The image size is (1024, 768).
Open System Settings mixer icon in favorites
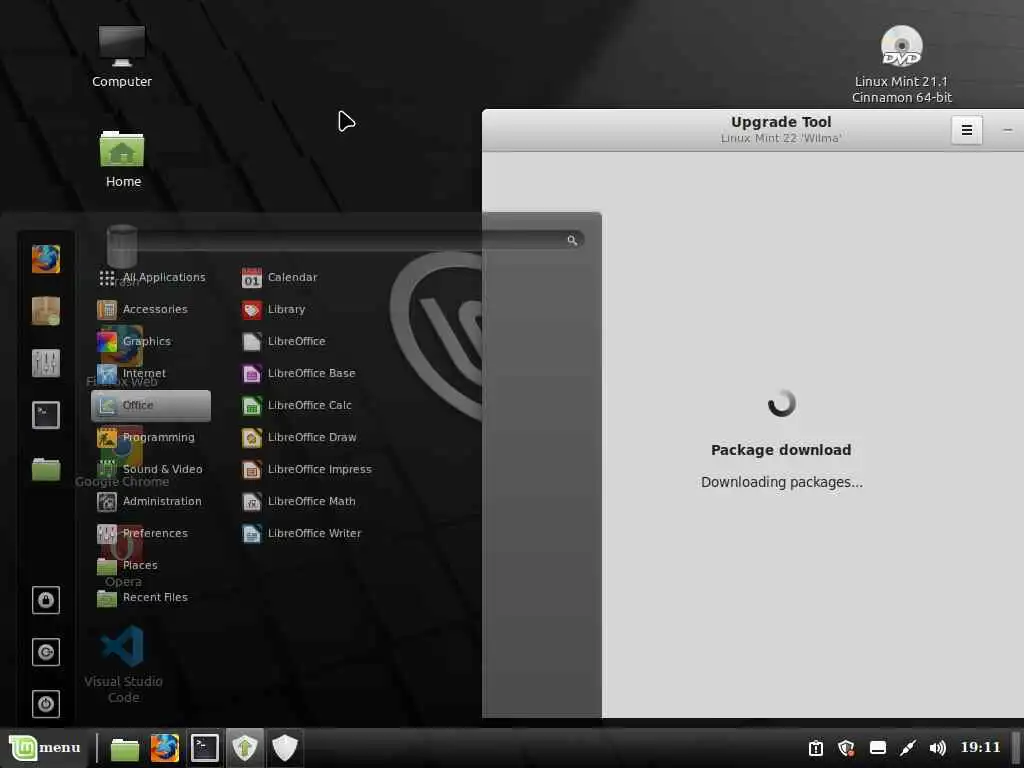pos(46,363)
